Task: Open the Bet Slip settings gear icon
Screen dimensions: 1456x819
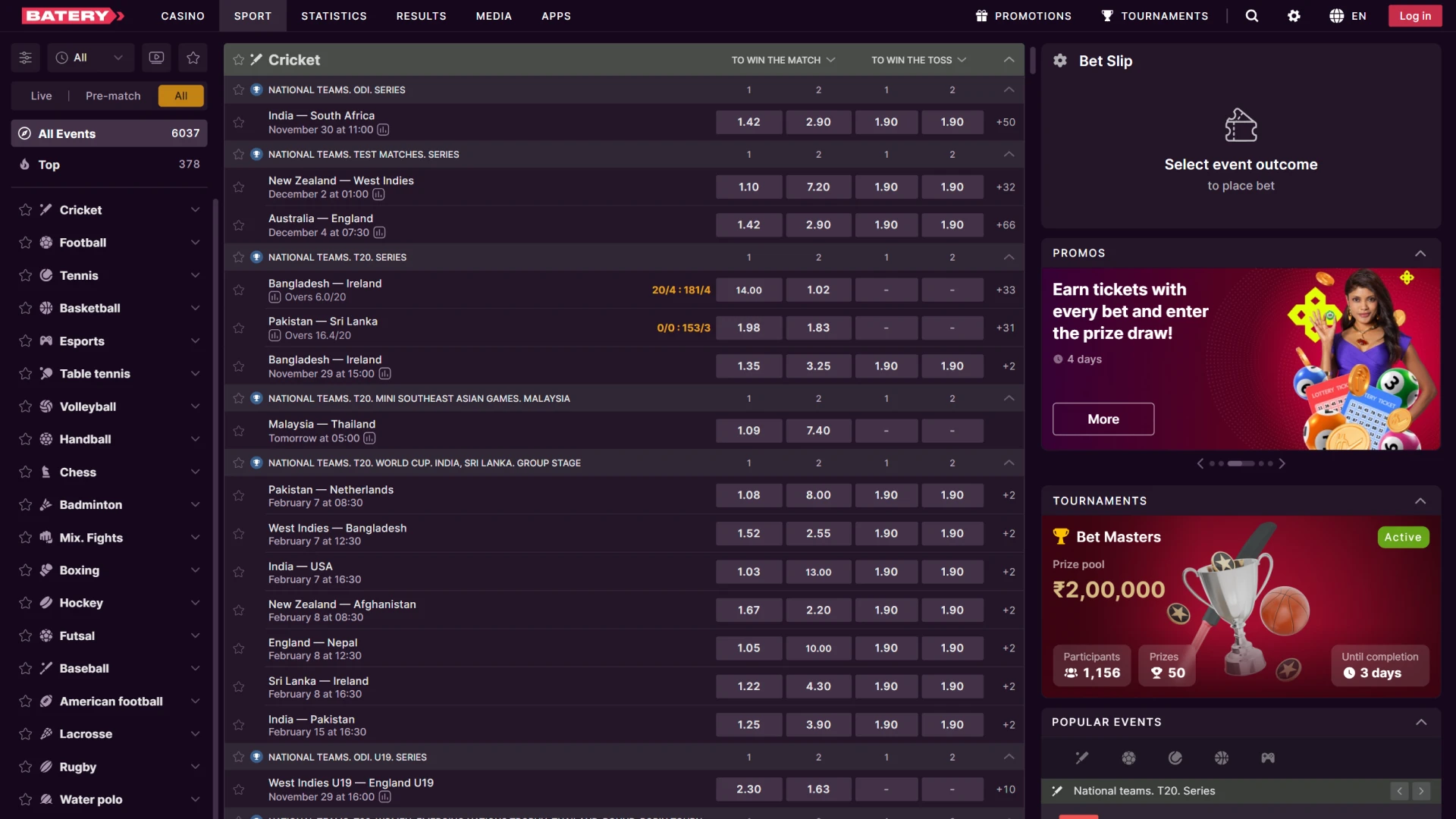Action: [x=1060, y=61]
